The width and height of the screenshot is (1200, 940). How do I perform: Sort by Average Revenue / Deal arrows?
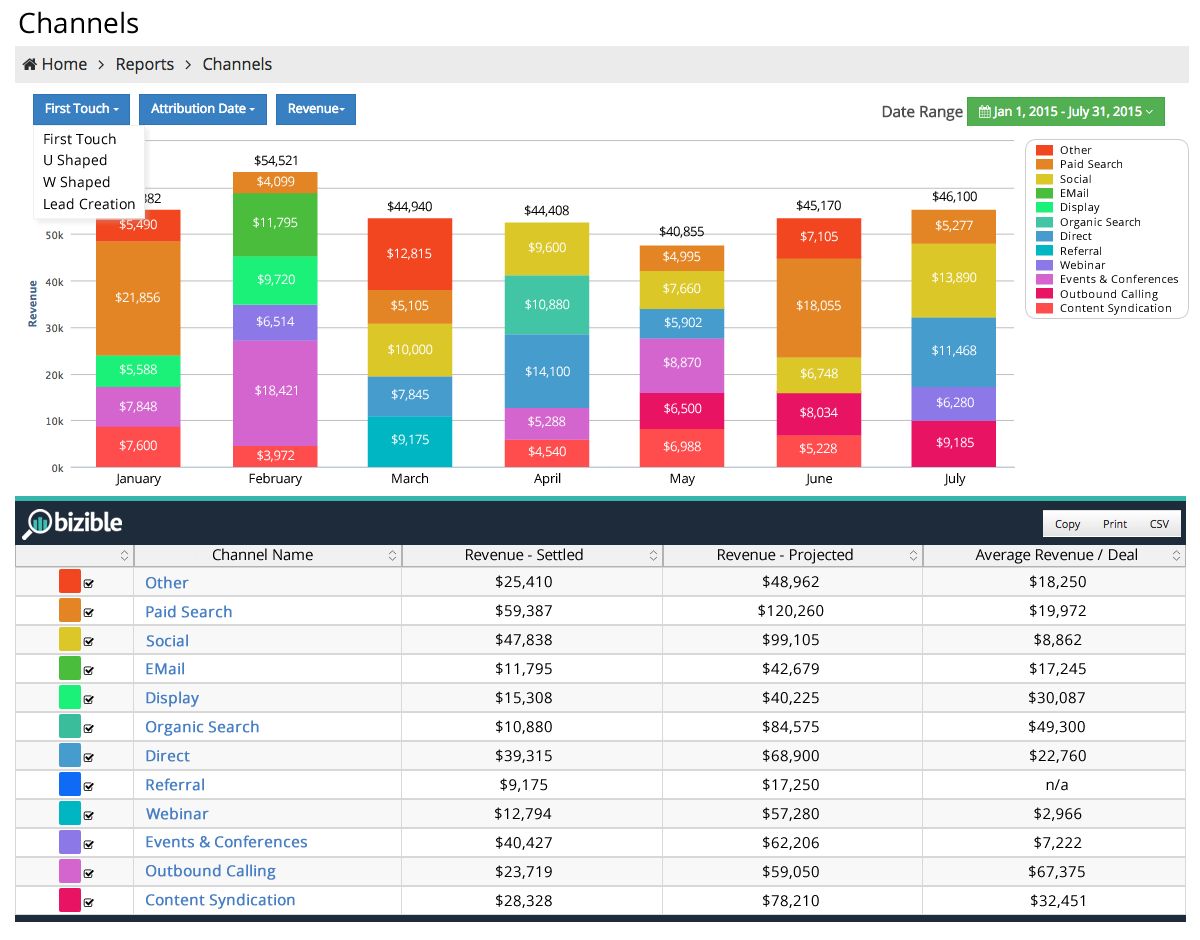(x=1178, y=555)
